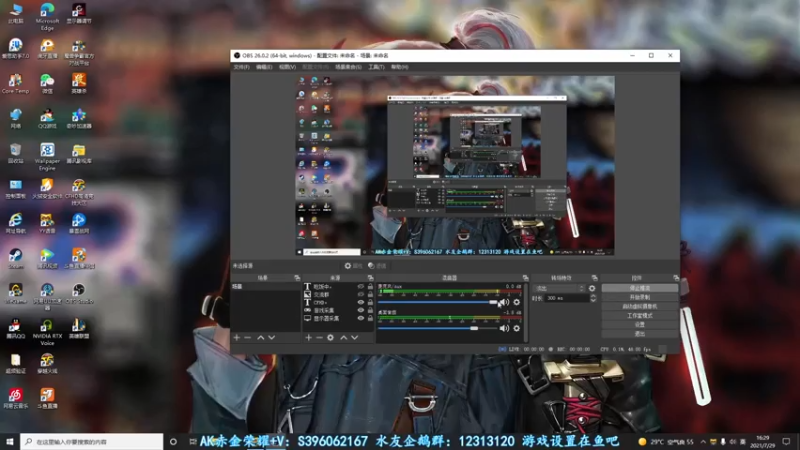Click the transition duration 300 ms field
This screenshot has width=800, height=450.
(567, 298)
